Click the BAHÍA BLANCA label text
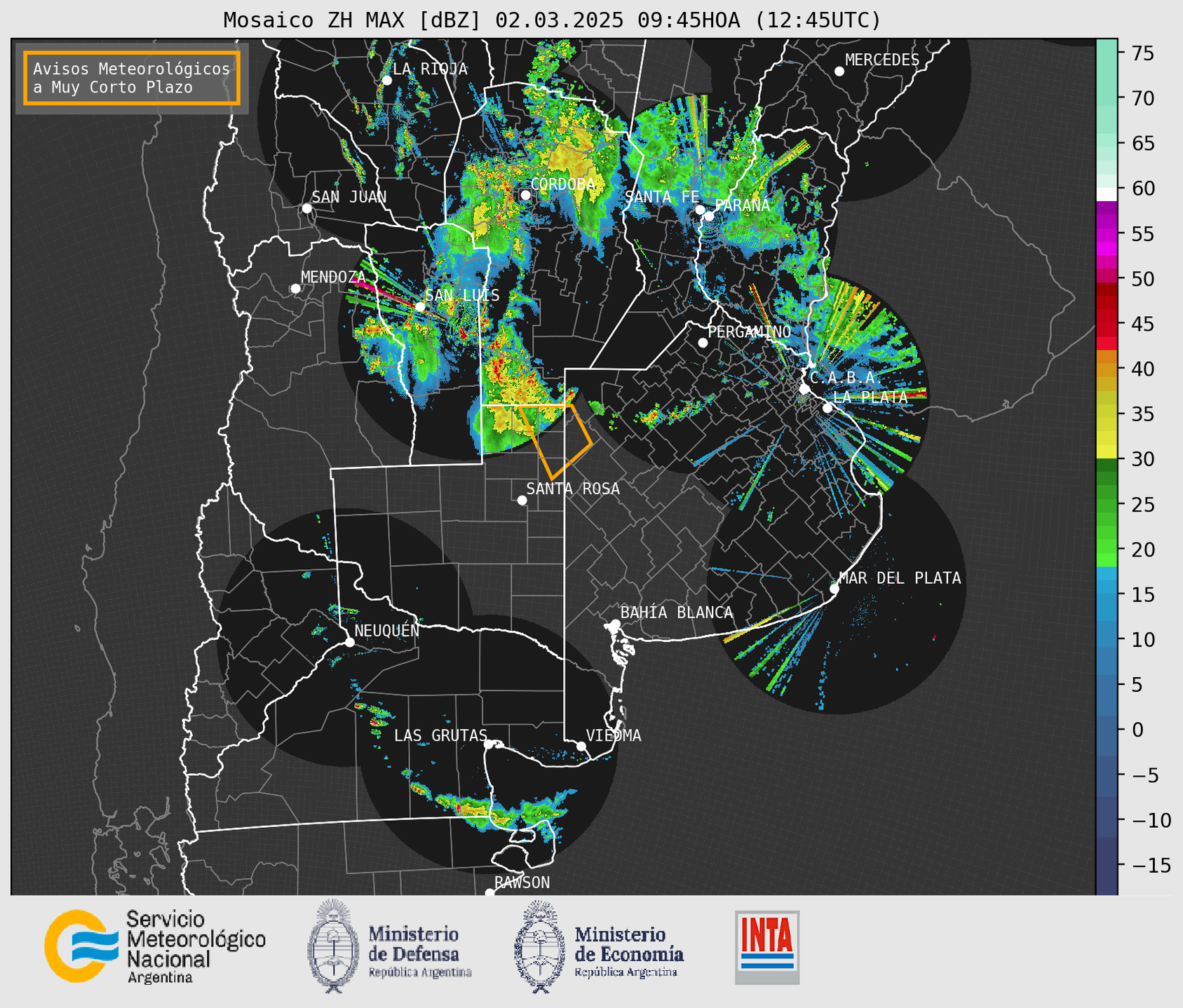Screen dimensions: 1183x1008 coord(677,613)
